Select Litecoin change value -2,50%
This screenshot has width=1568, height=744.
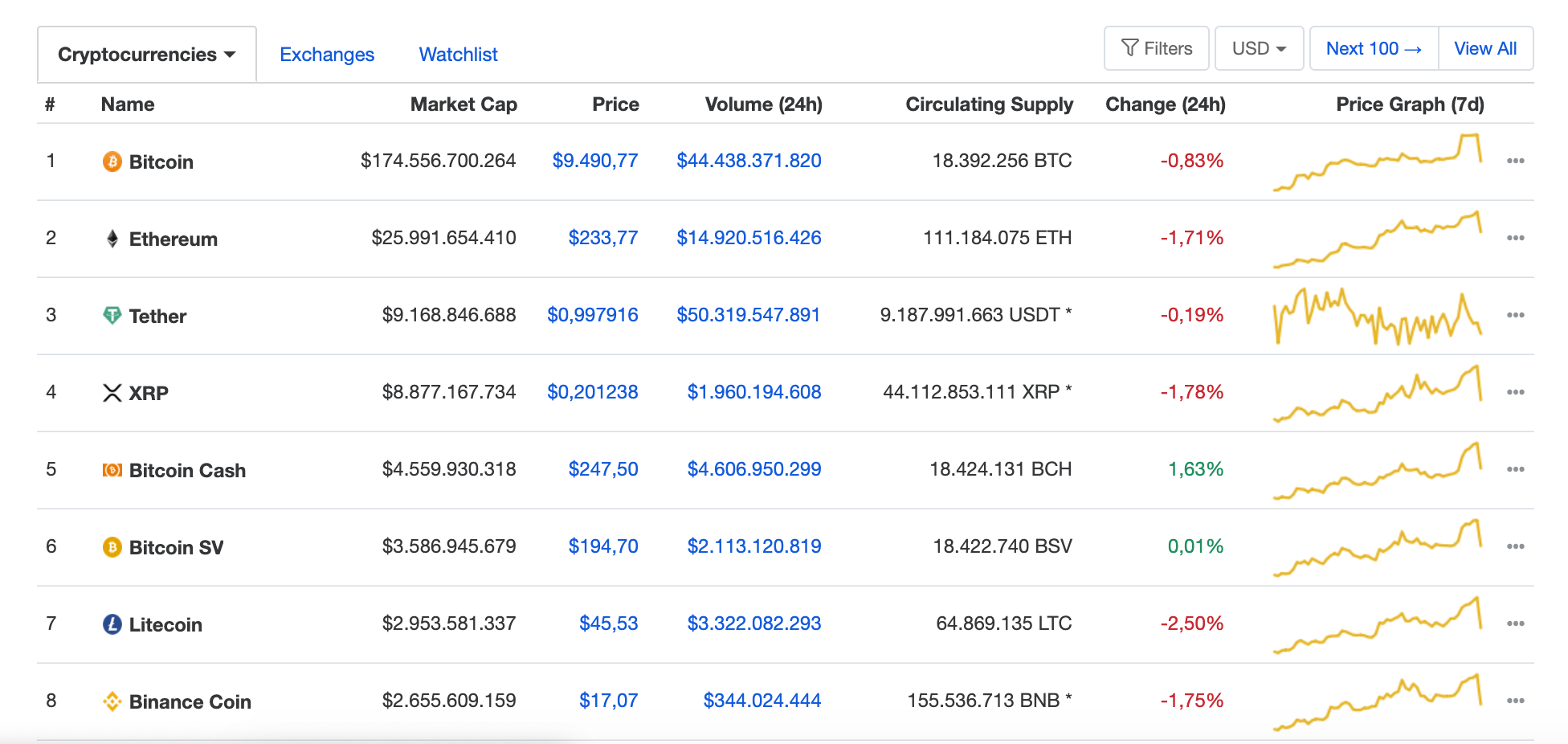[x=1192, y=623]
